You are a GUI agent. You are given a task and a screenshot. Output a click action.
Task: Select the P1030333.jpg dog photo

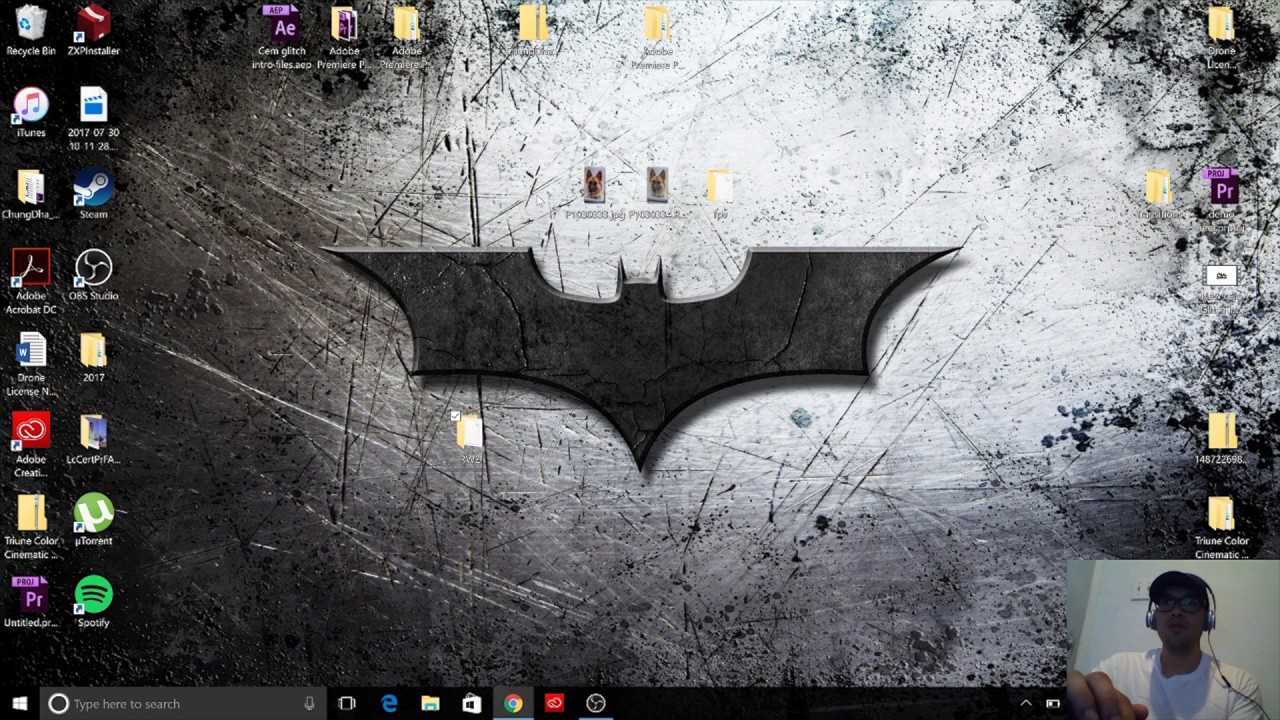594,194
